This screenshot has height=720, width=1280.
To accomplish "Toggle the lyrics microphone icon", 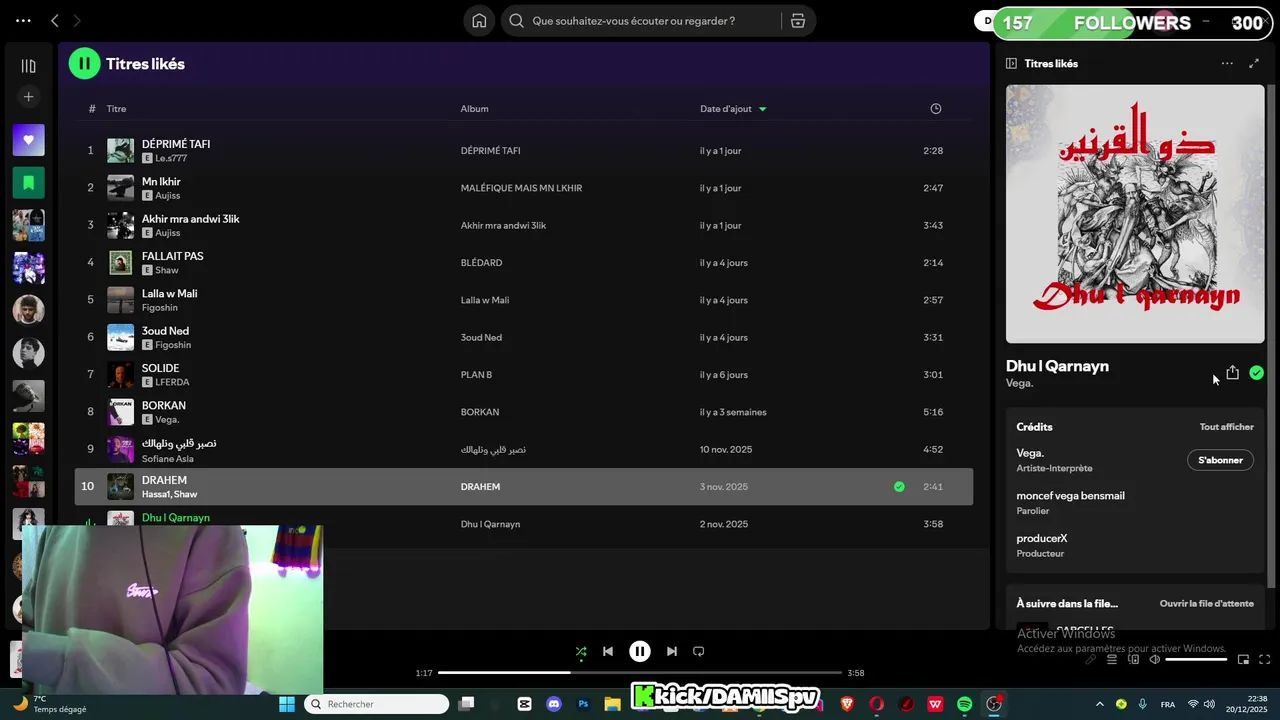I will coord(1090,659).
